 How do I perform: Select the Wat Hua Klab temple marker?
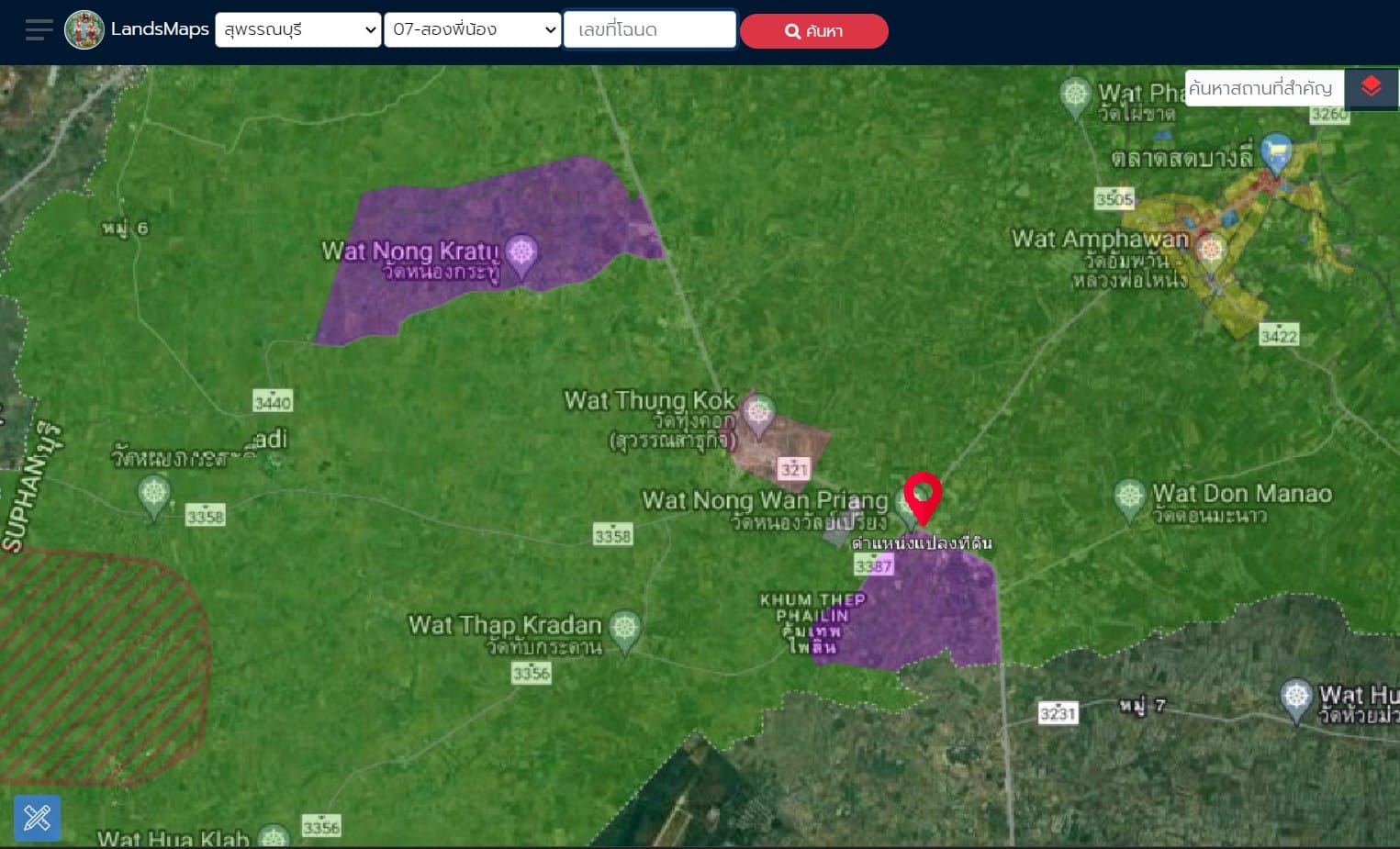274,837
